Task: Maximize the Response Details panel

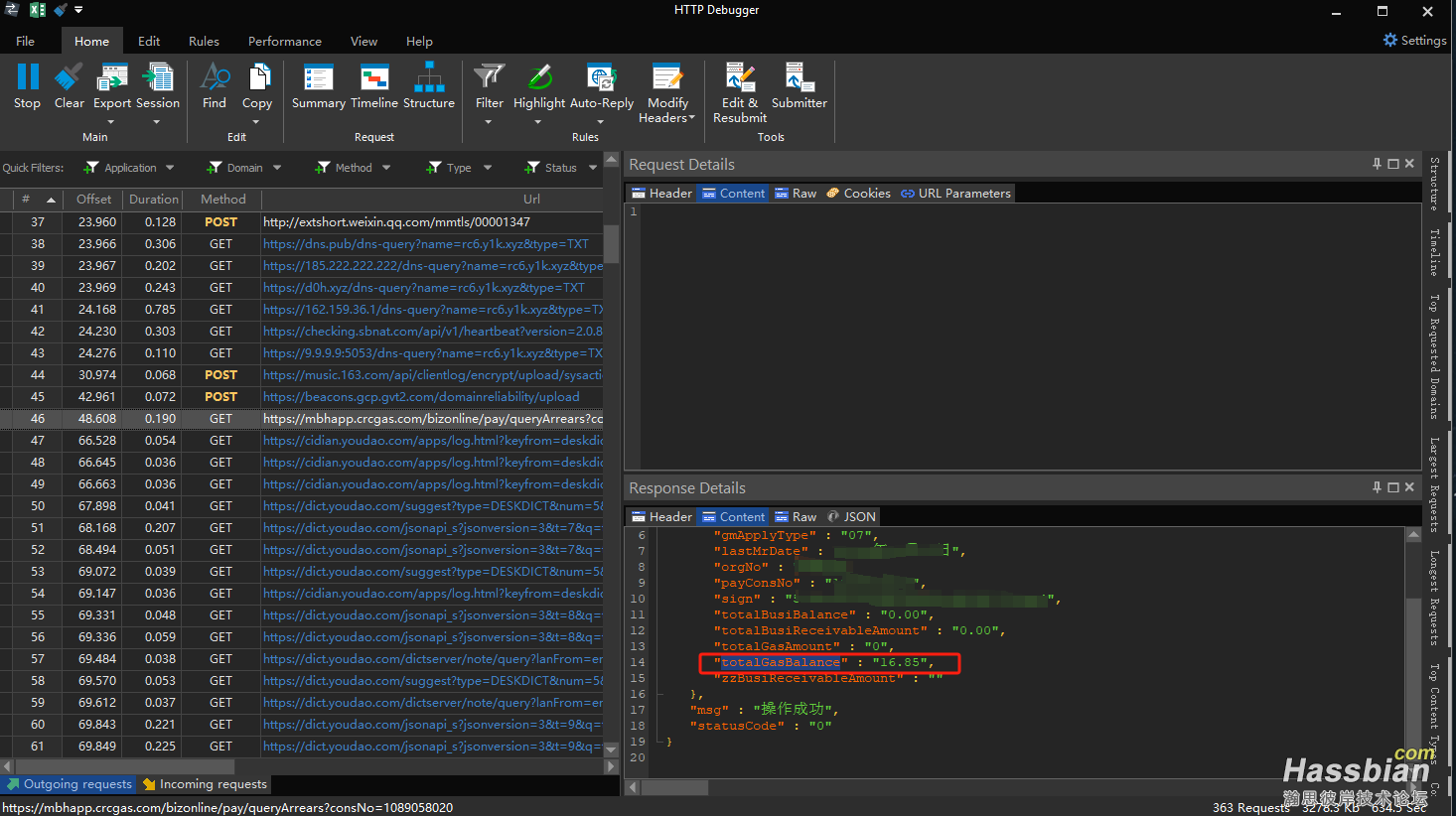Action: [x=1392, y=487]
